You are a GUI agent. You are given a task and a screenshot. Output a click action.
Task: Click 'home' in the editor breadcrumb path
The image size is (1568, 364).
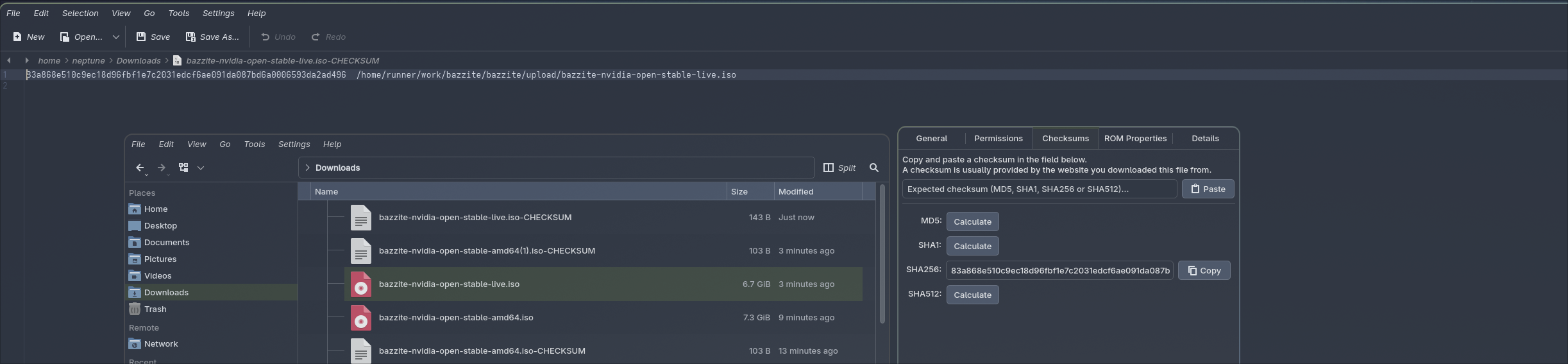49,60
